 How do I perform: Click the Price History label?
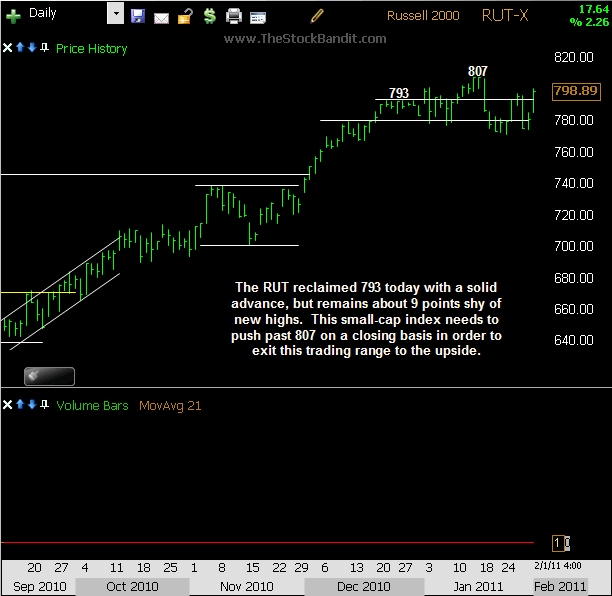coord(91,48)
